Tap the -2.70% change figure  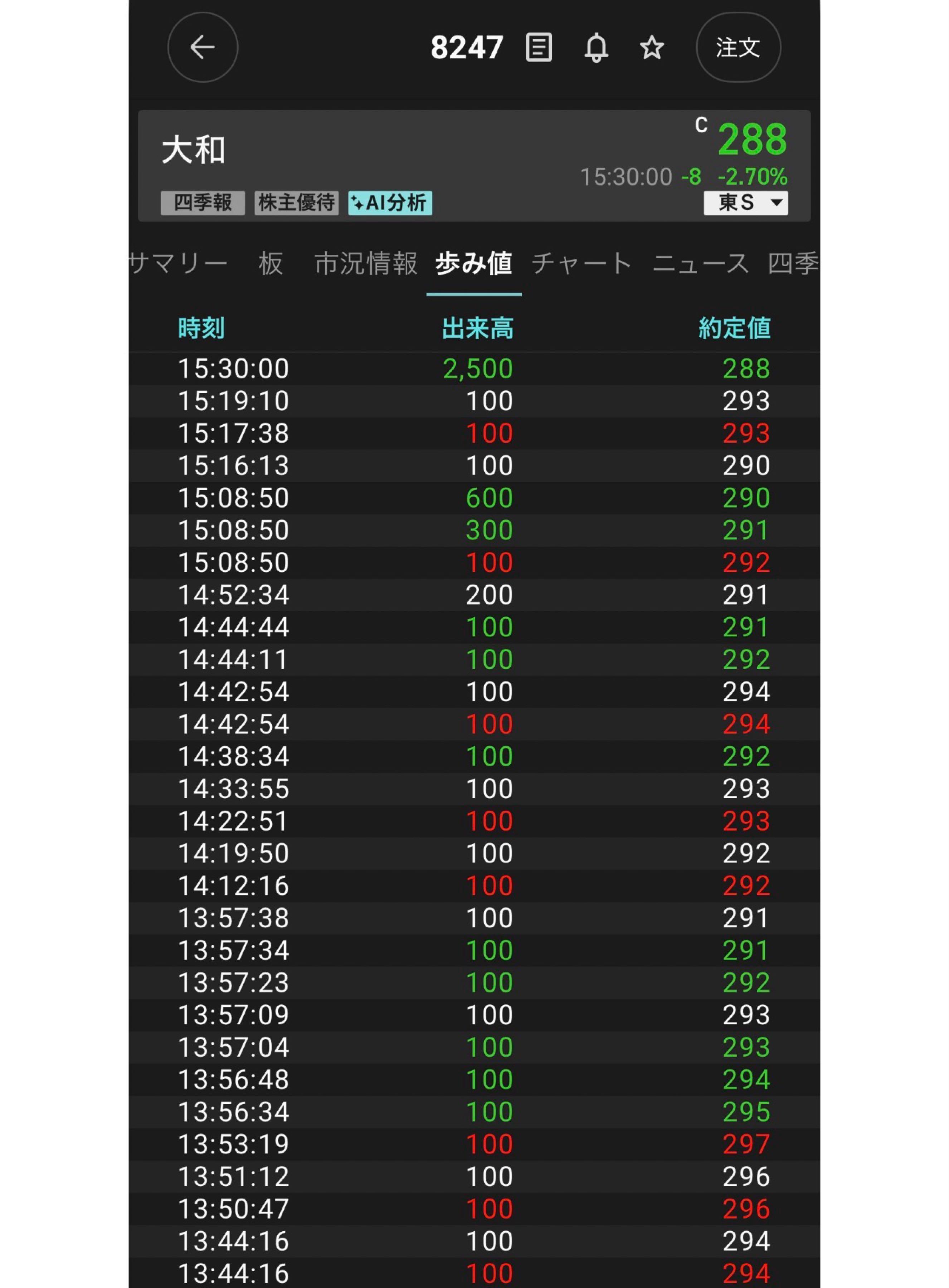[x=753, y=177]
